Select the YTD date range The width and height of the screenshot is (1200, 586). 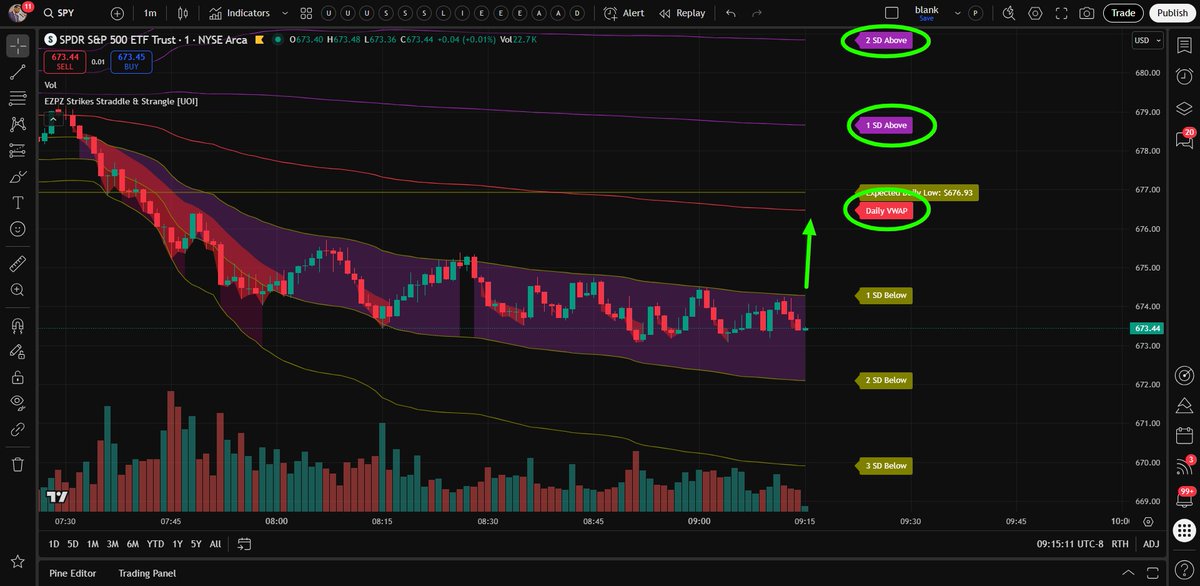[155, 544]
